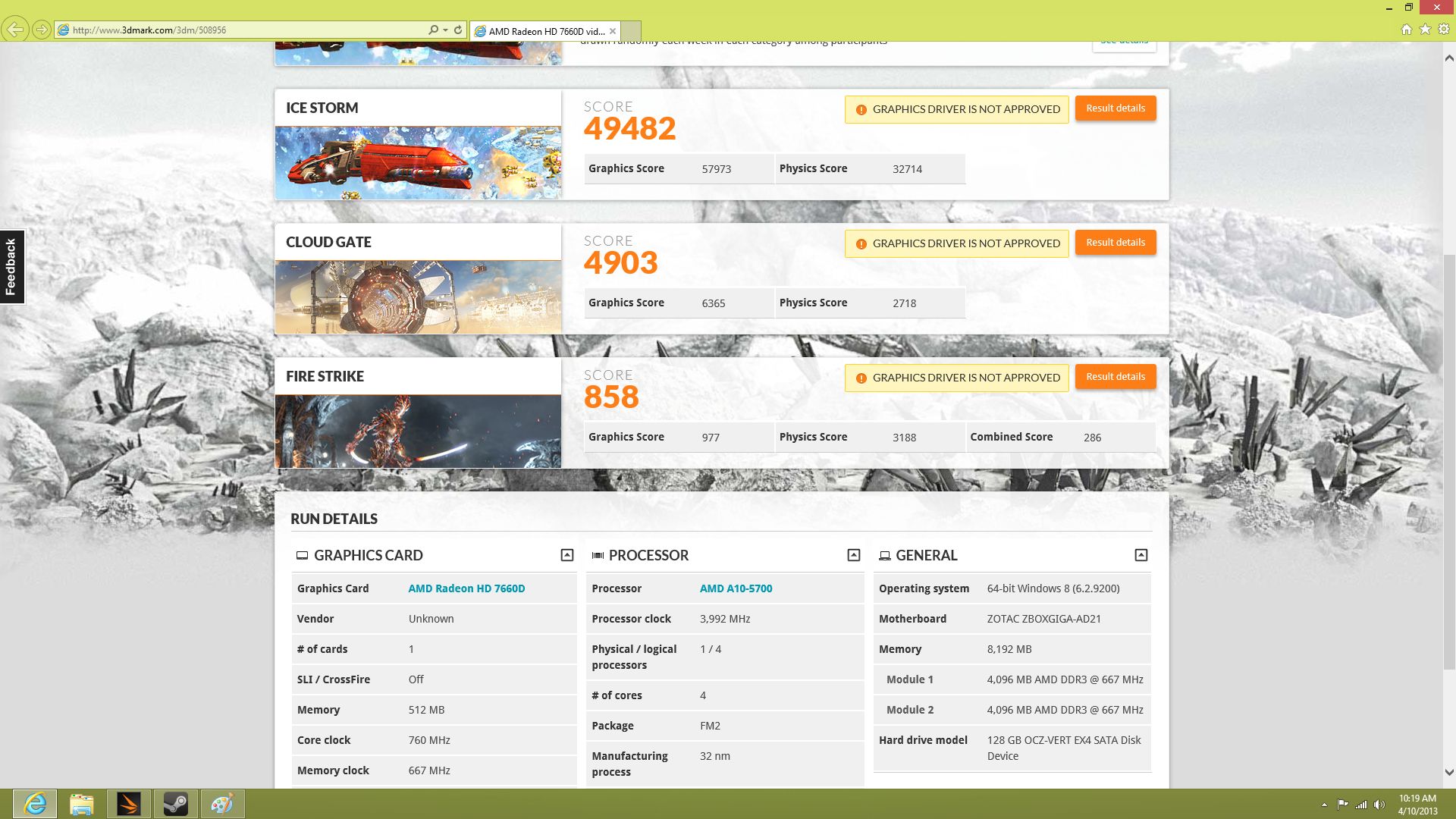Open the Feedback side tab
This screenshot has height=819, width=1456.
coord(11,267)
